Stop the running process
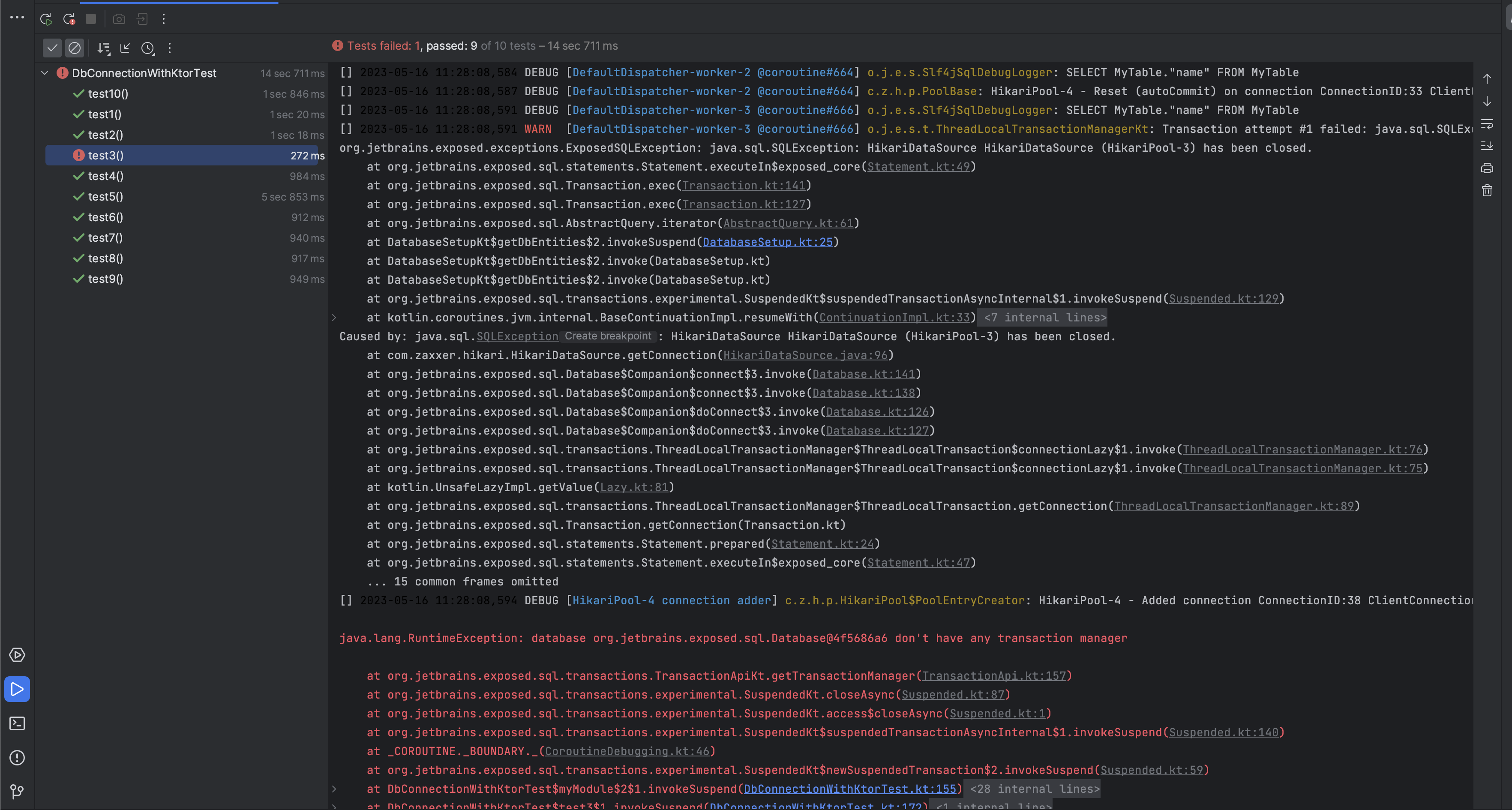This screenshot has height=810, width=1512. pos(91,19)
